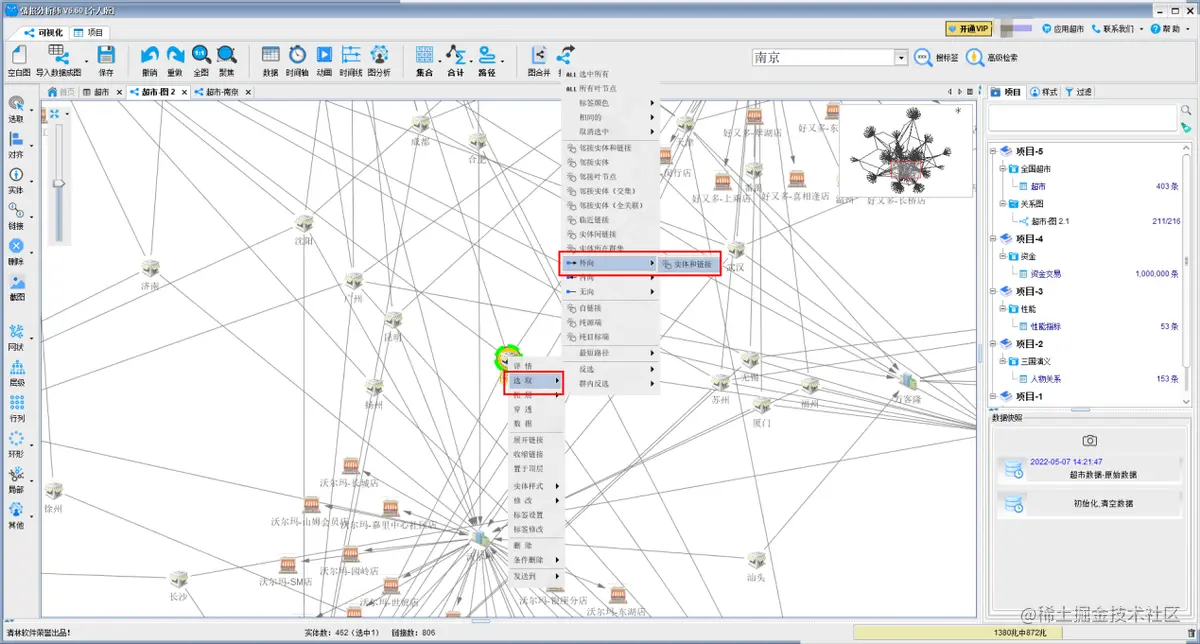Collapse the 项目-5 tree node

point(992,151)
